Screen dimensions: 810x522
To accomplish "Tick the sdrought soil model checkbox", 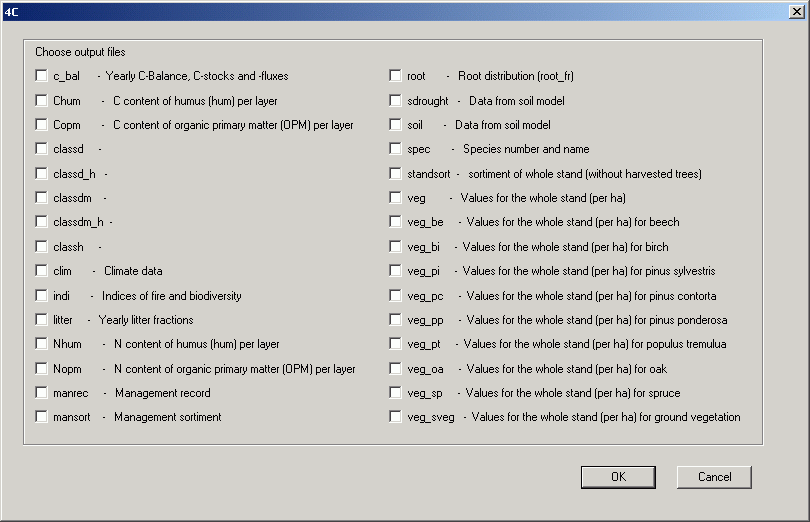I will click(396, 101).
